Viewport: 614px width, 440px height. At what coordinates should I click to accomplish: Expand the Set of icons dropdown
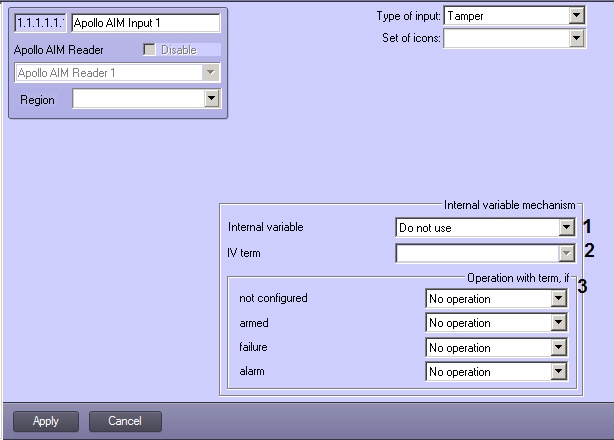575,38
